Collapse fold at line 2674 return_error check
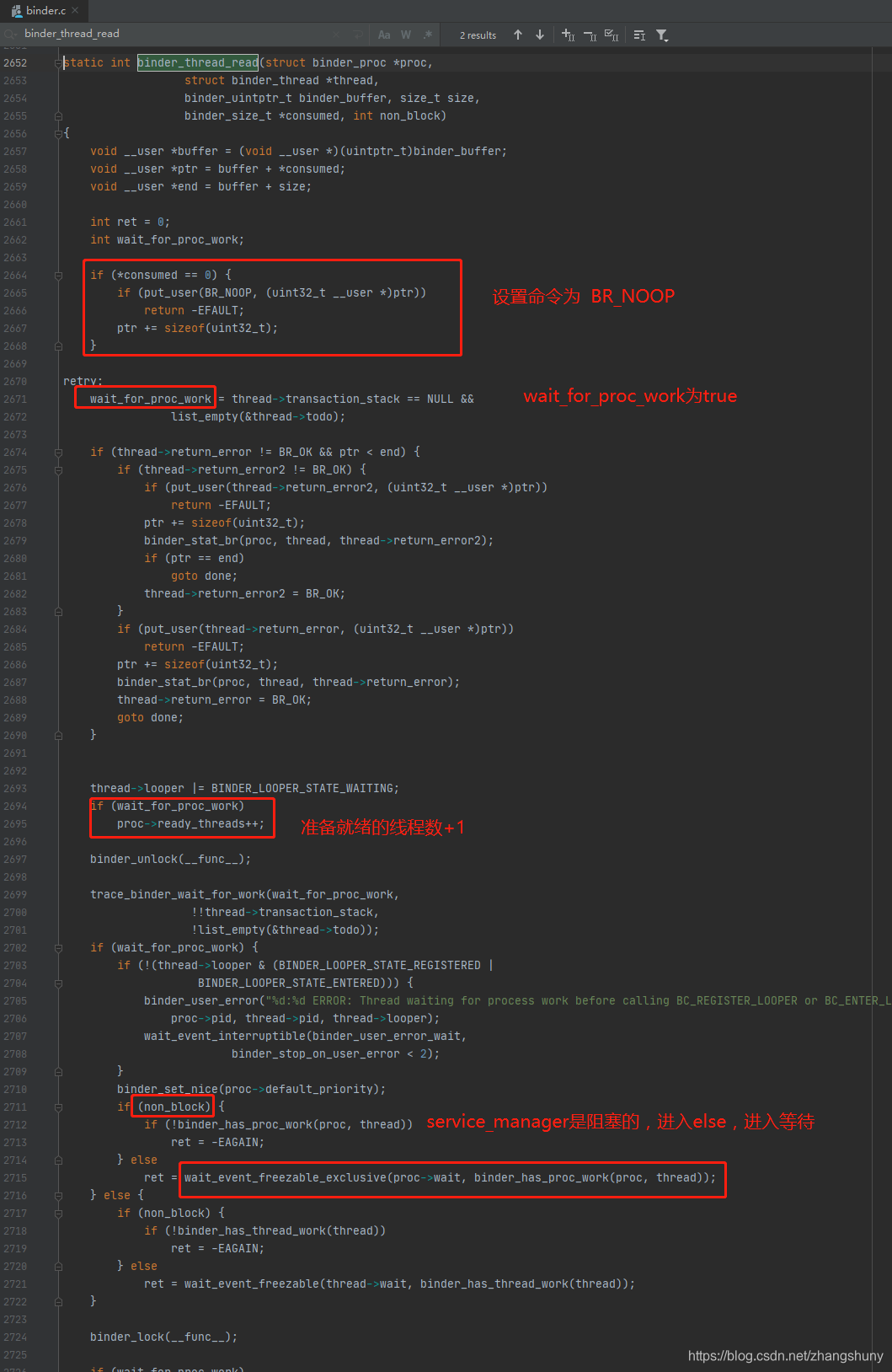 (58, 453)
